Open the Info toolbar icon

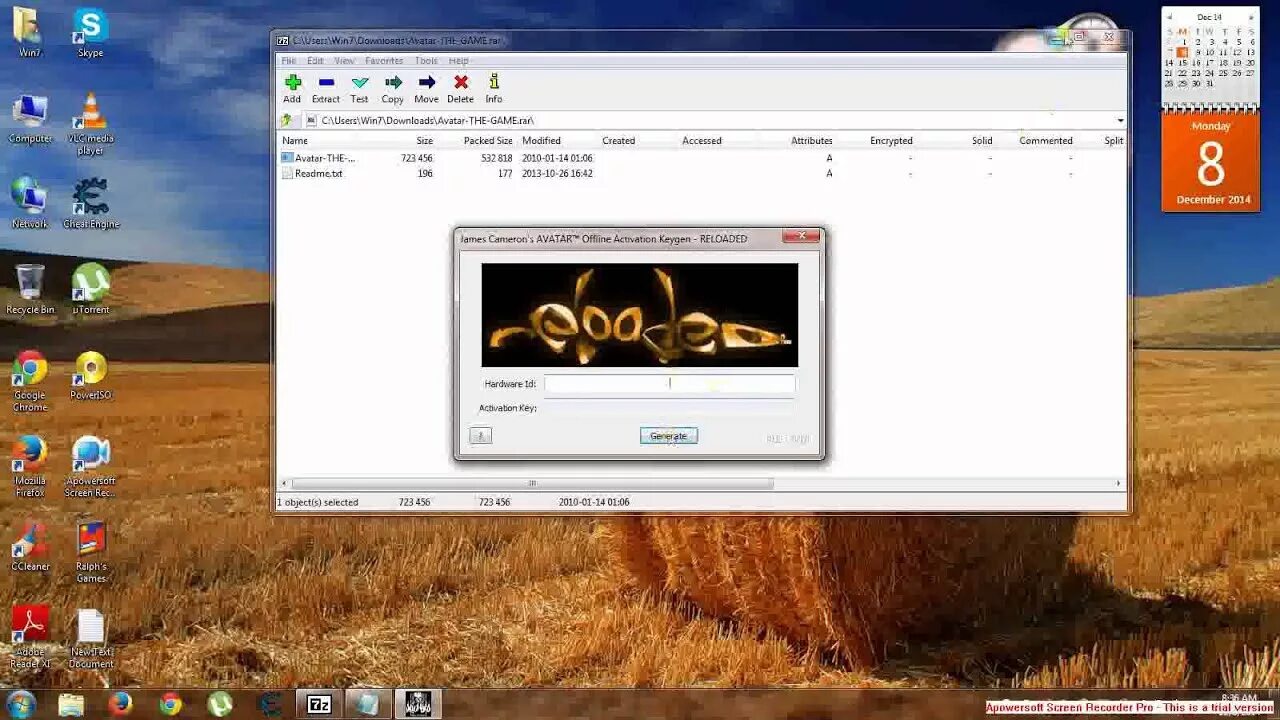pos(494,88)
